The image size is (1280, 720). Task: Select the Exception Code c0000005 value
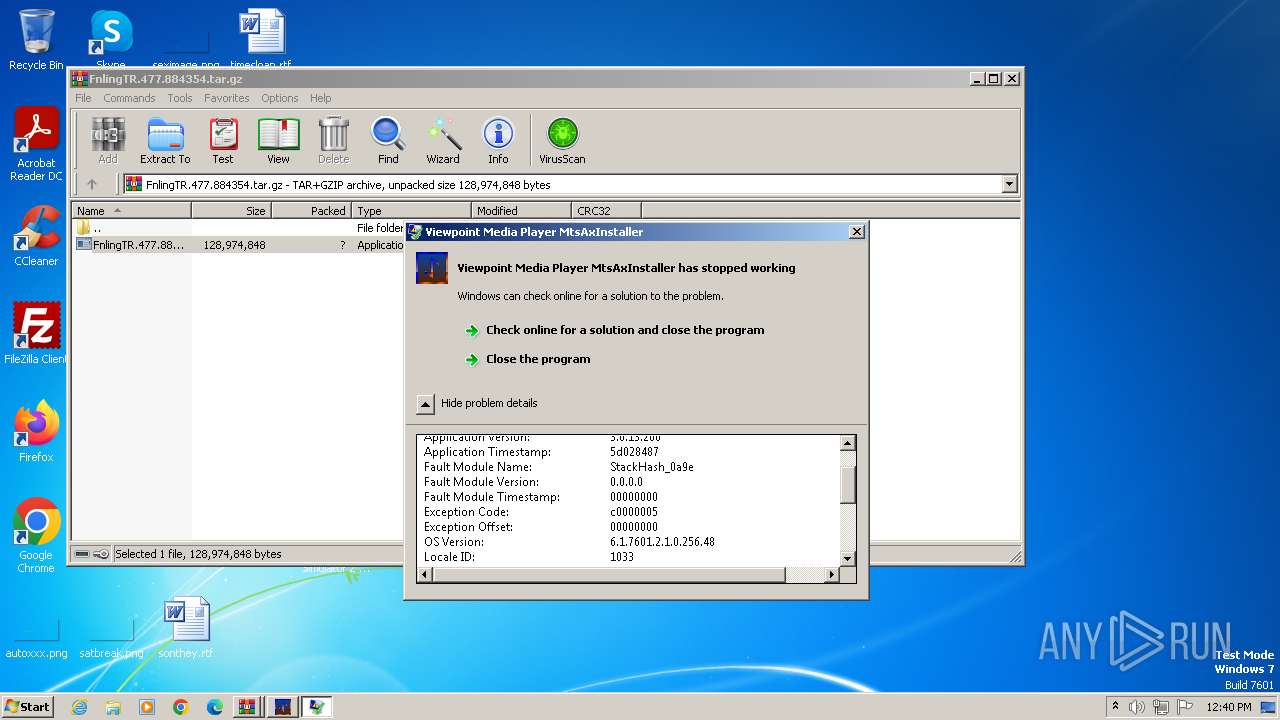[x=634, y=512]
